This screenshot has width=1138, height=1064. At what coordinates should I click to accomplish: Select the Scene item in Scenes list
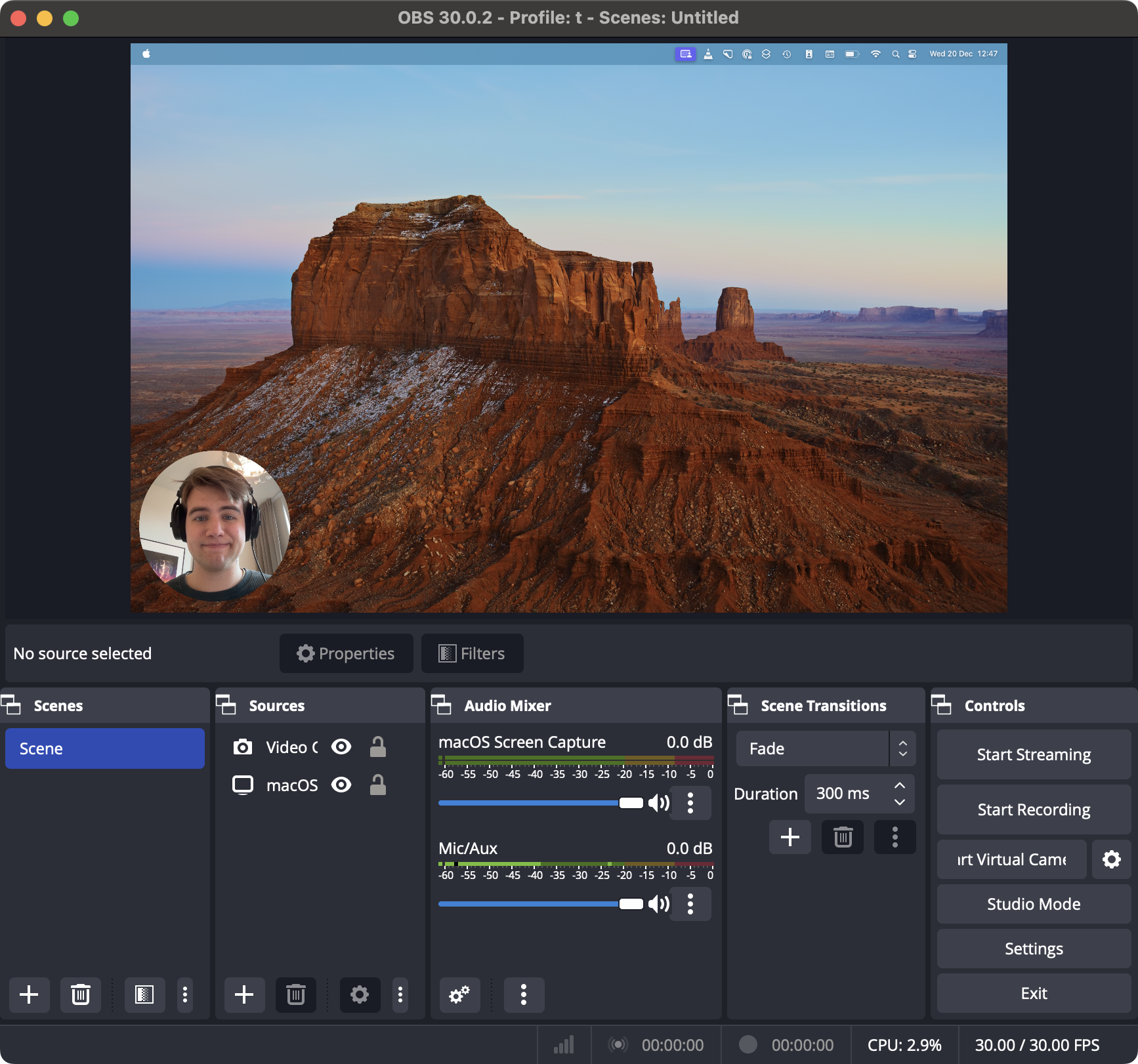point(105,748)
